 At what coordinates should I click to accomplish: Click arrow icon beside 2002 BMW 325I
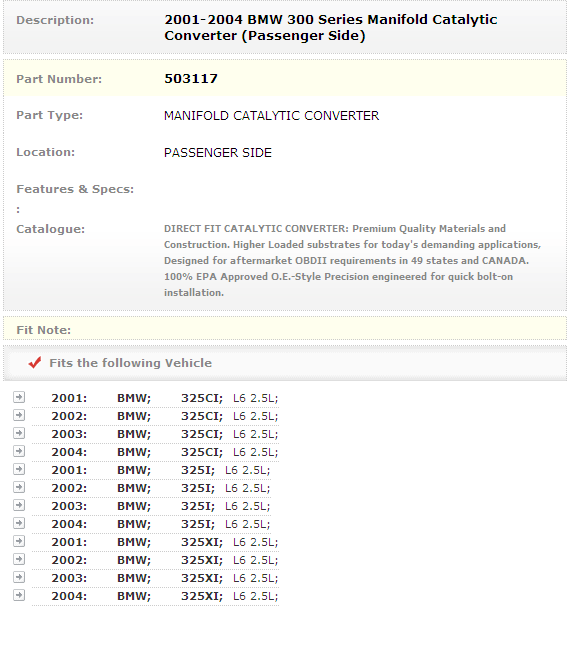click(x=19, y=487)
